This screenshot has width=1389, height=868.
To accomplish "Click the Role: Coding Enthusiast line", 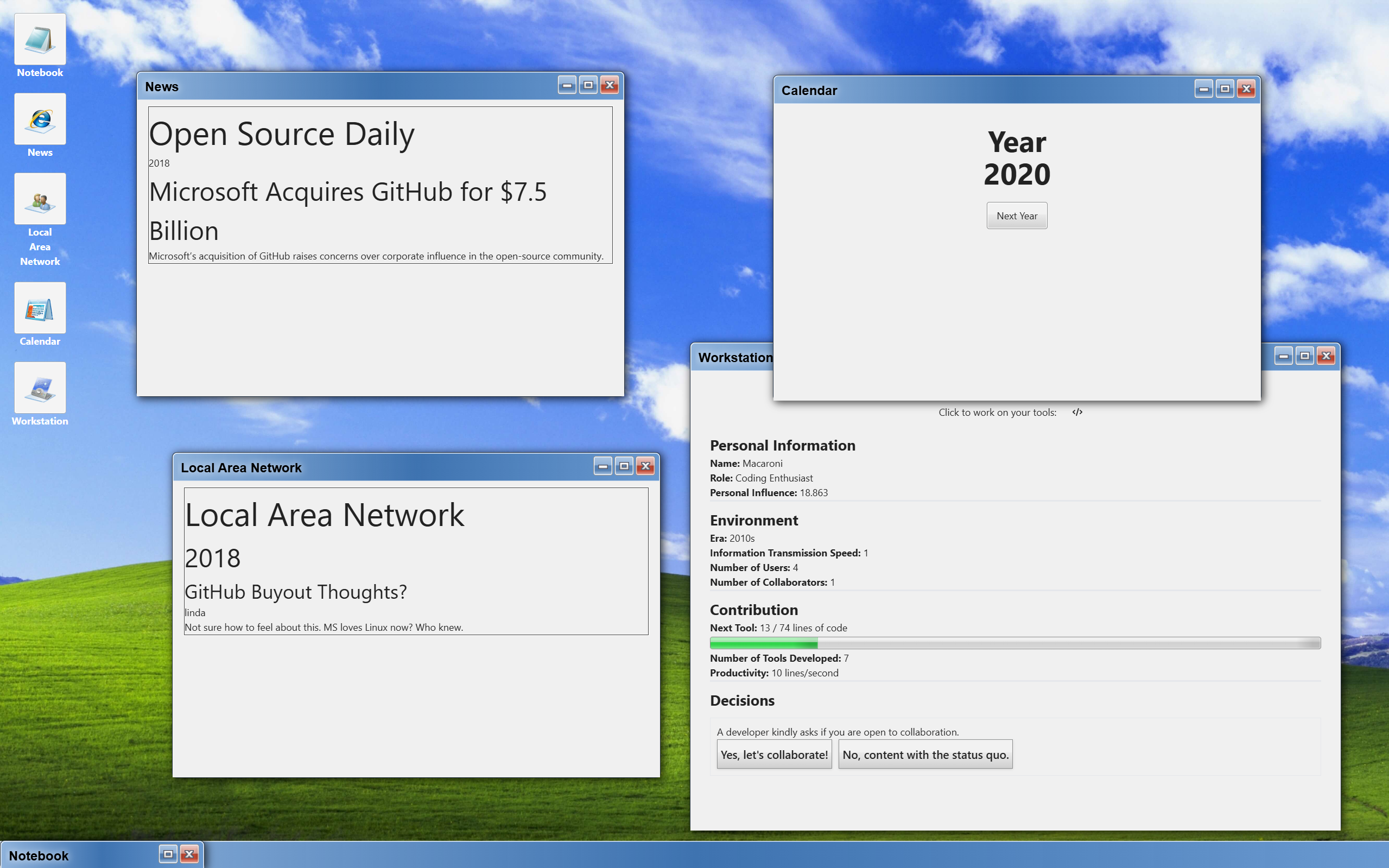I will [761, 478].
